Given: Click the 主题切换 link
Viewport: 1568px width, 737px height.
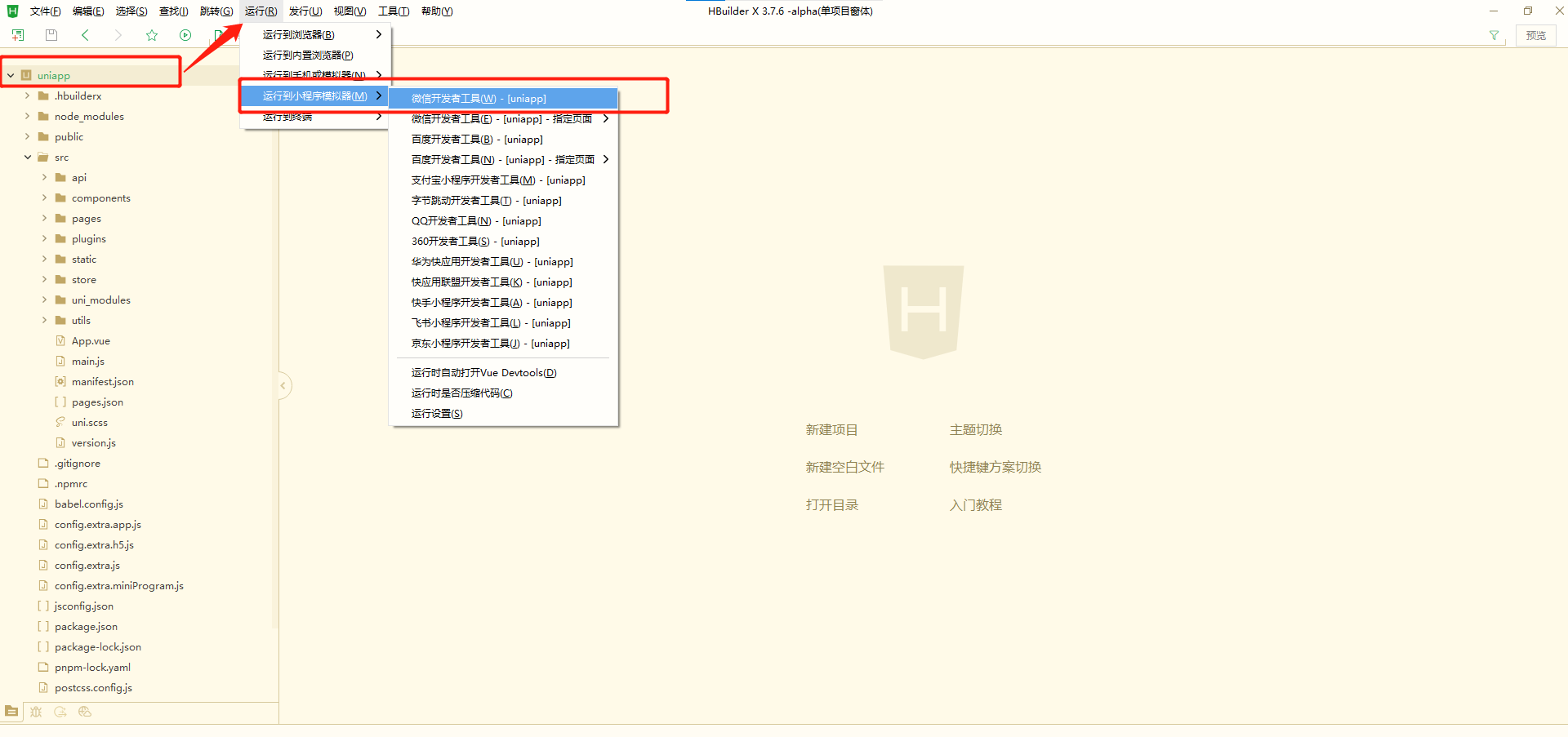Looking at the screenshot, I should 975,430.
